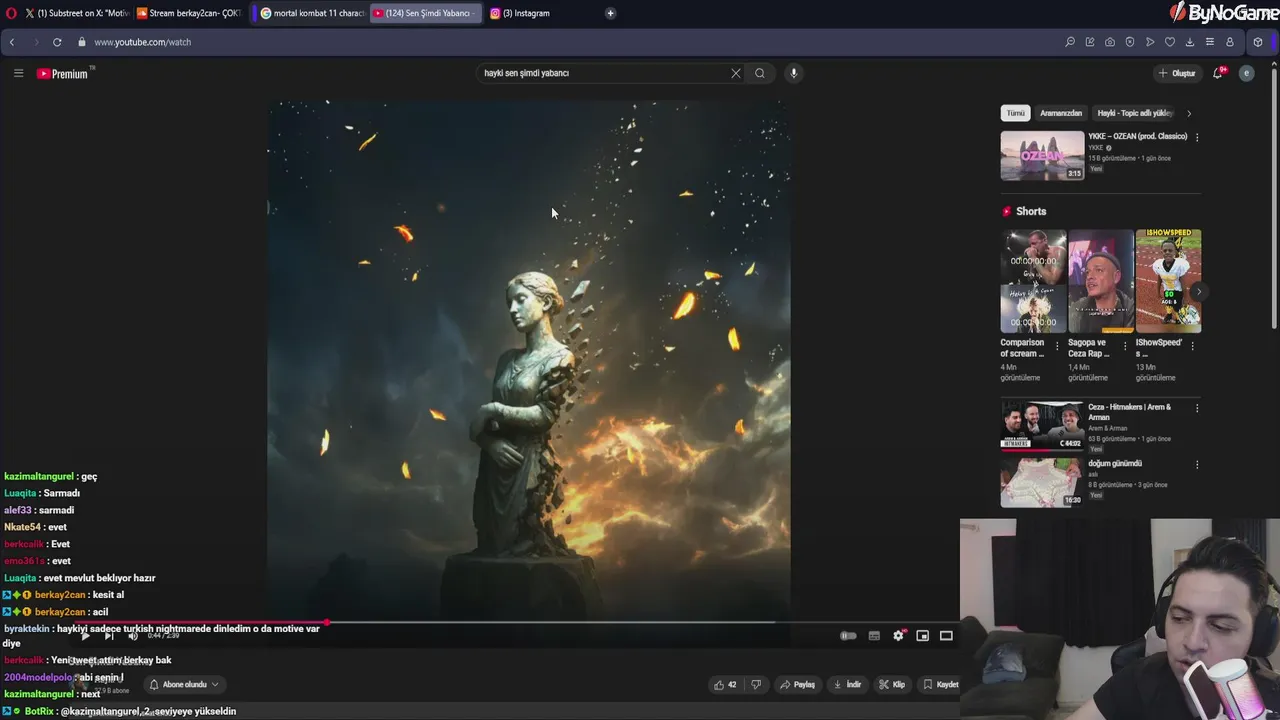Image resolution: width=1280 pixels, height=720 pixels.
Task: Show more Shorts with the next arrow
Action: point(1198,292)
